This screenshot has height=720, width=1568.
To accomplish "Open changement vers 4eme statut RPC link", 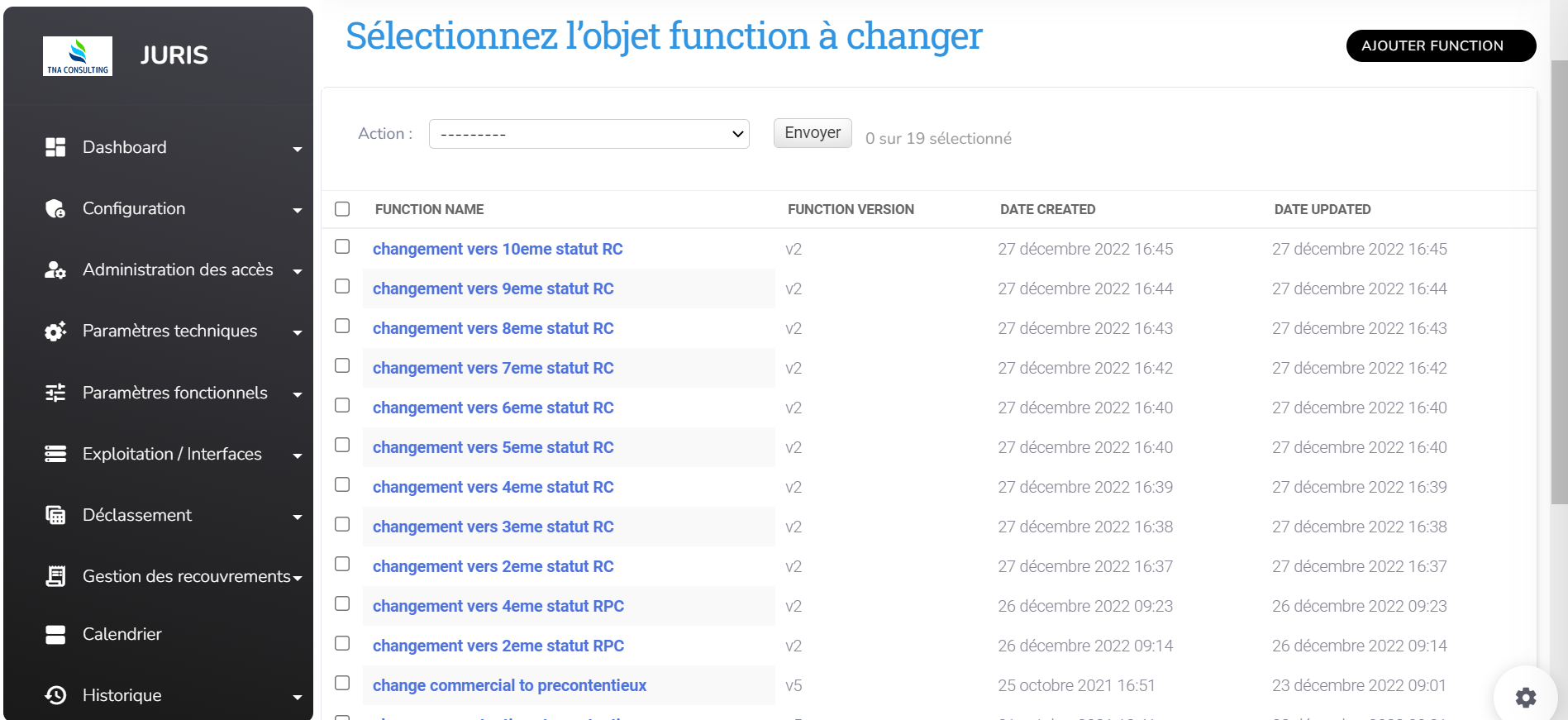I will 498,606.
